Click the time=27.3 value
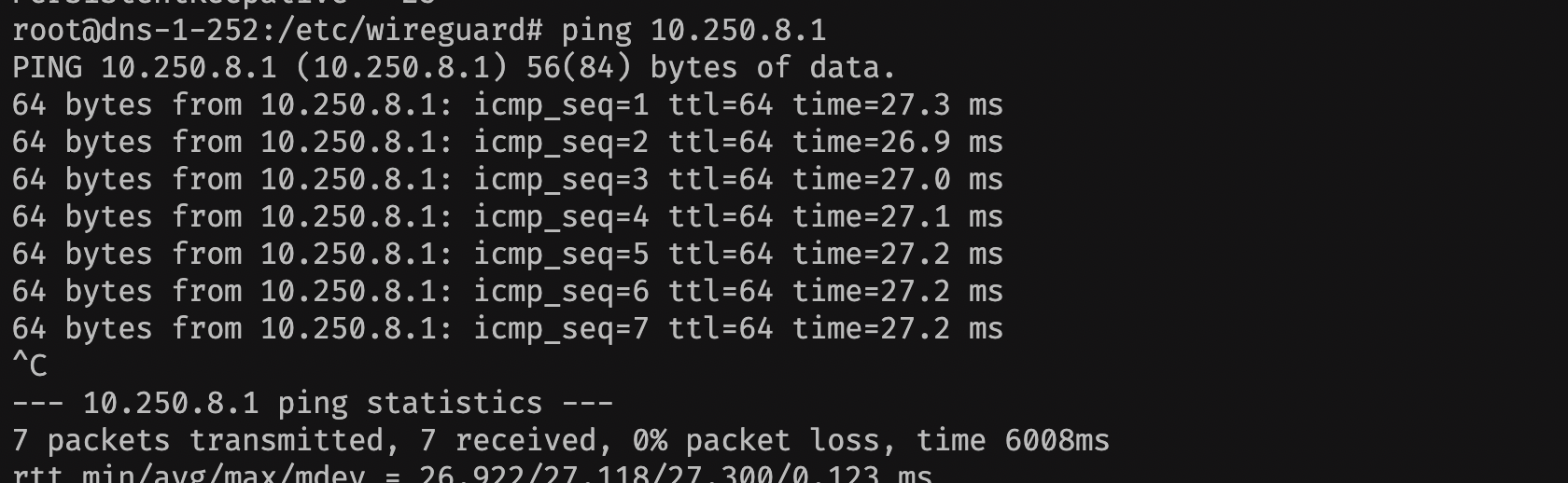The width and height of the screenshot is (1568, 483). click(x=871, y=105)
